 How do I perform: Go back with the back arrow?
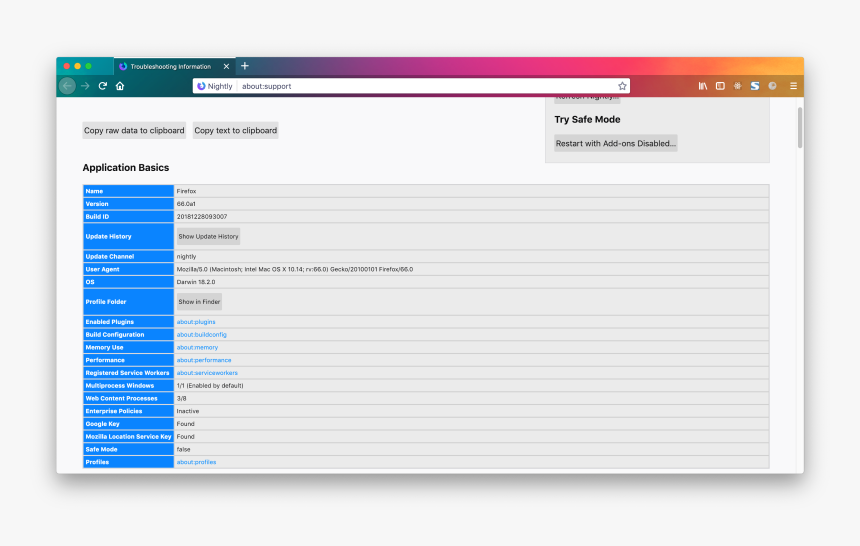[x=67, y=86]
